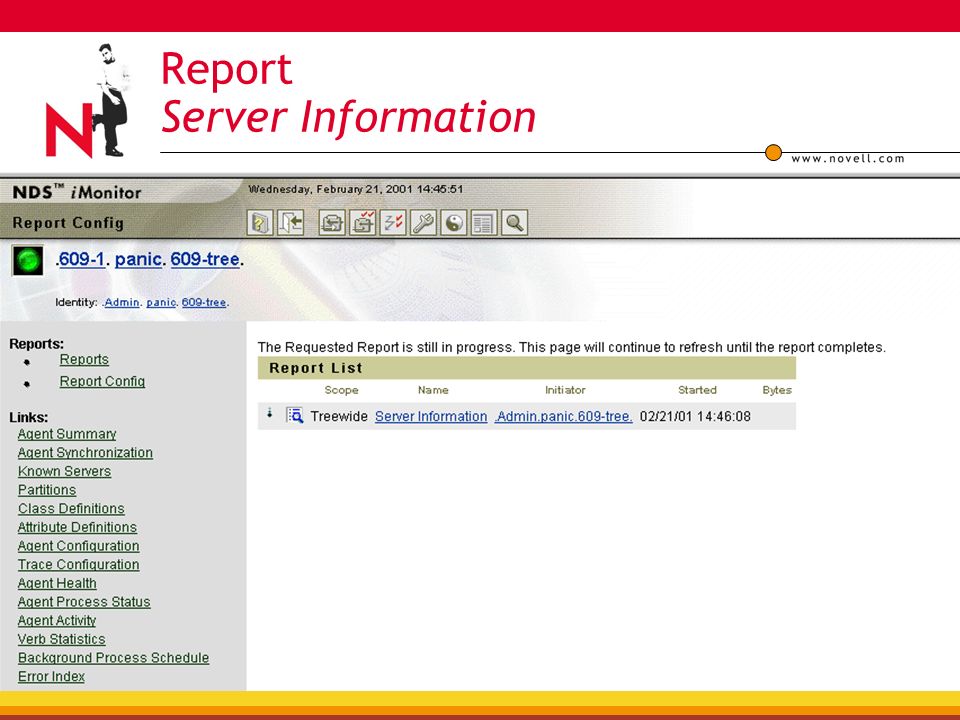Click the .609-1 server name heading link
Viewport: 960px width, 720px height.
pyautogui.click(x=81, y=260)
